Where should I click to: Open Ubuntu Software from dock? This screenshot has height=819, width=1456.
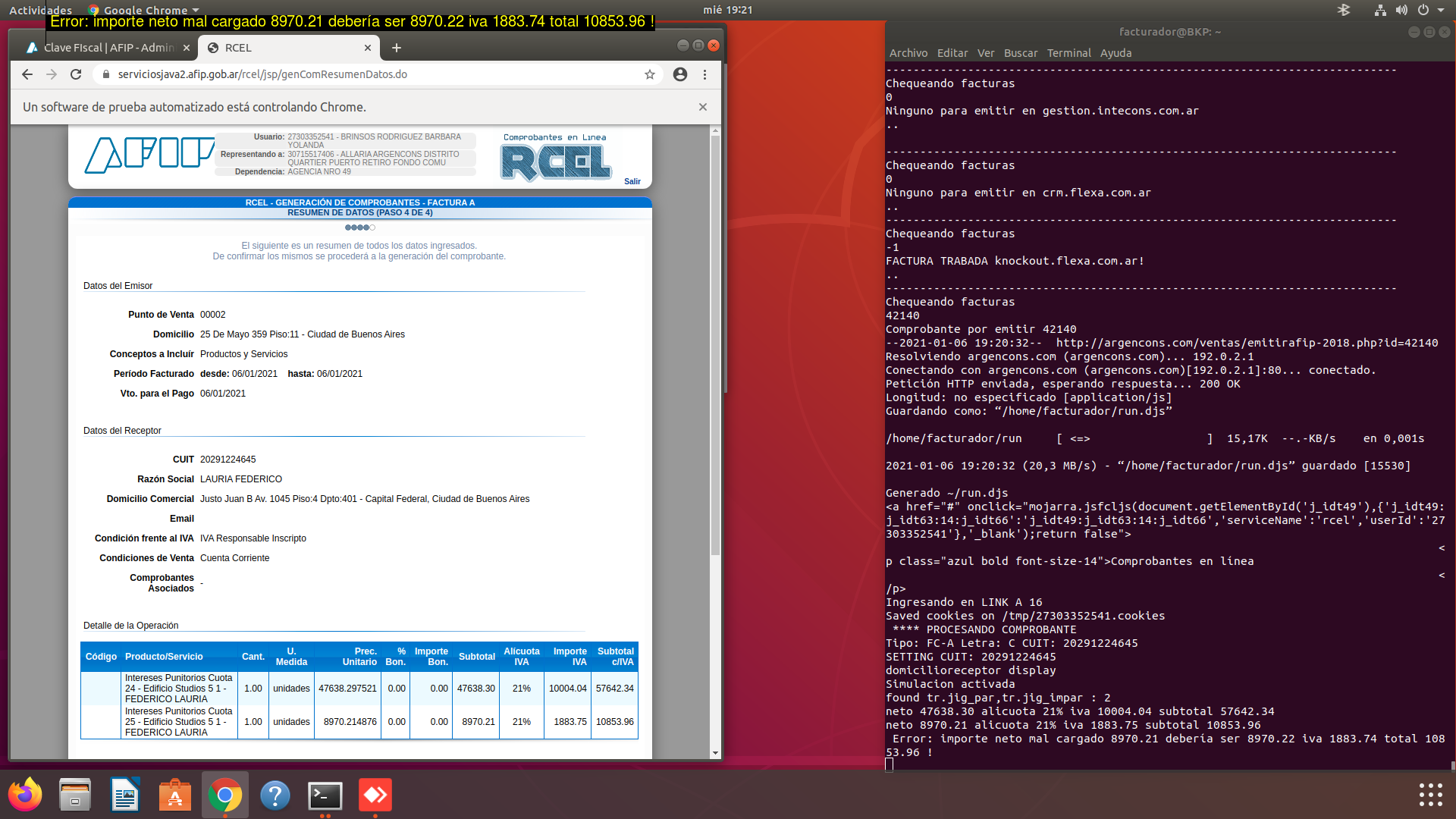coord(175,795)
